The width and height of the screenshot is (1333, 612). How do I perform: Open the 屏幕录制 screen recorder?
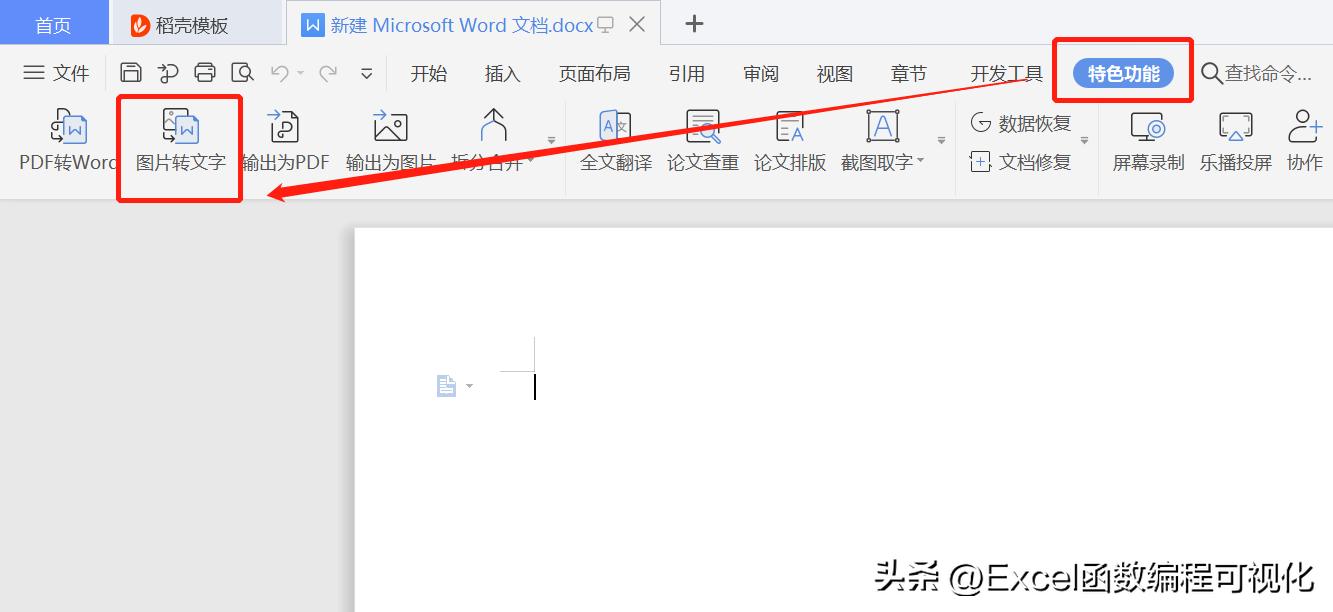(x=1146, y=140)
